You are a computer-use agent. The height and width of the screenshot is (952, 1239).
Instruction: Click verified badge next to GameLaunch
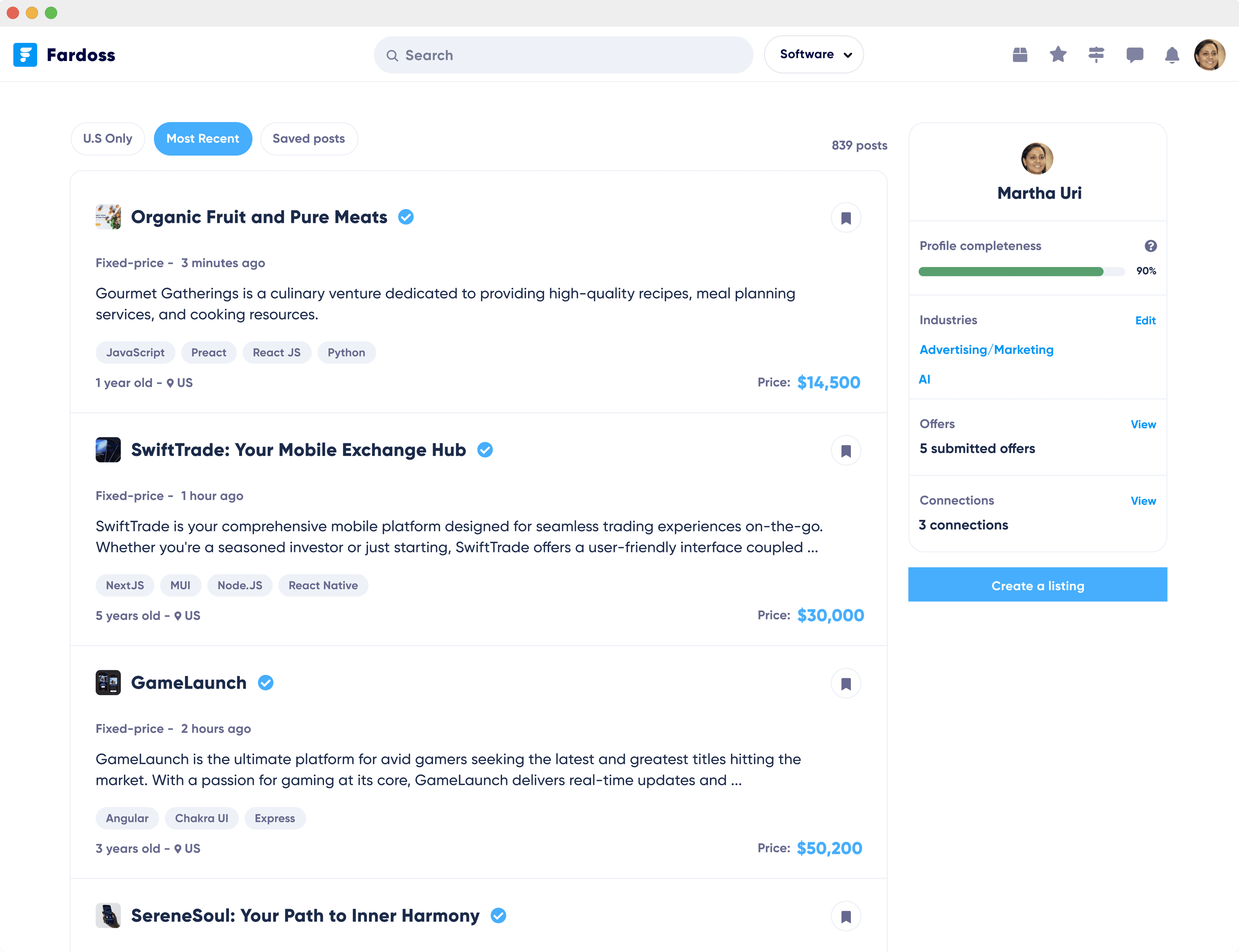pyautogui.click(x=266, y=683)
